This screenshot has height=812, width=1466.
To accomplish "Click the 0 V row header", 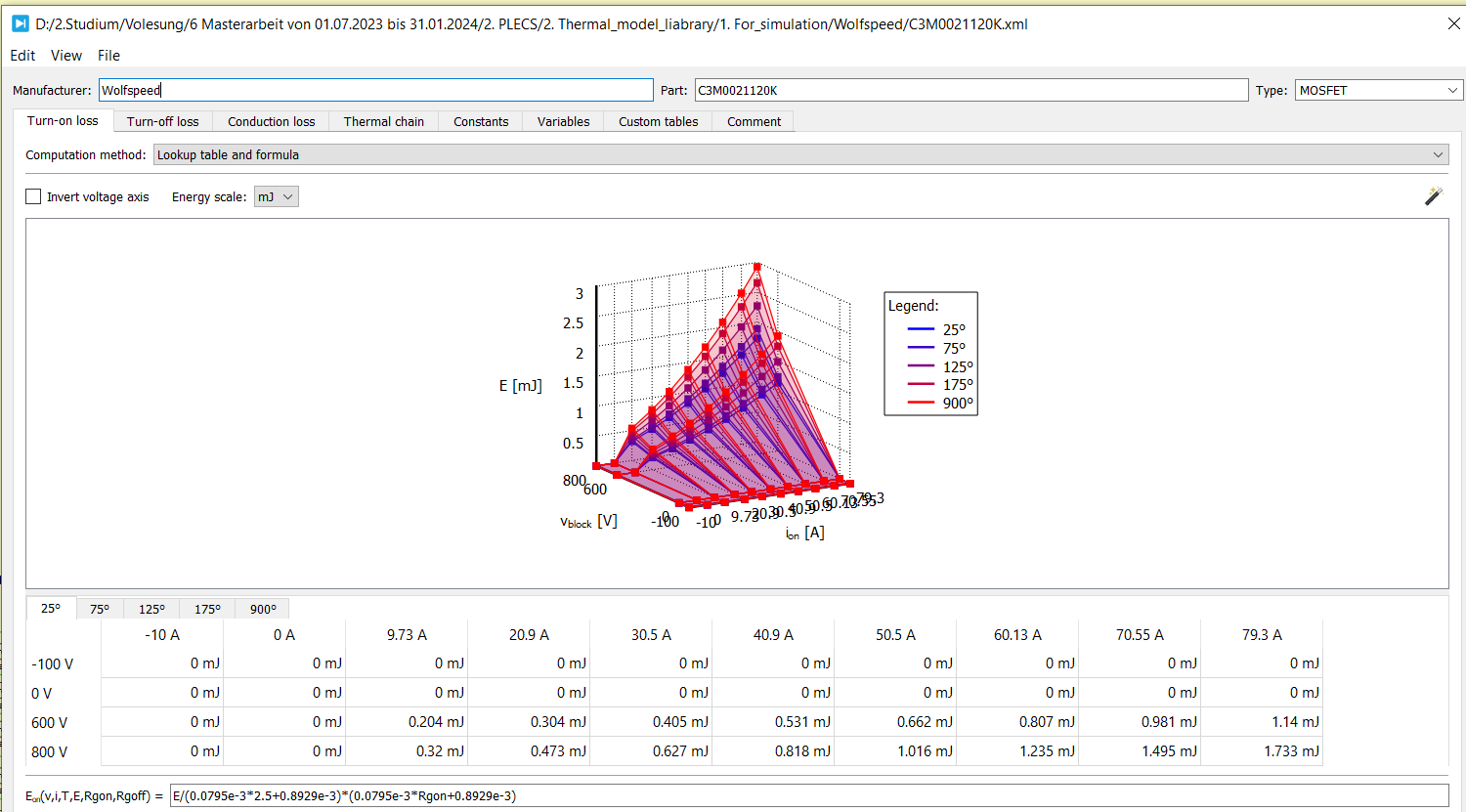I will click(x=42, y=693).
